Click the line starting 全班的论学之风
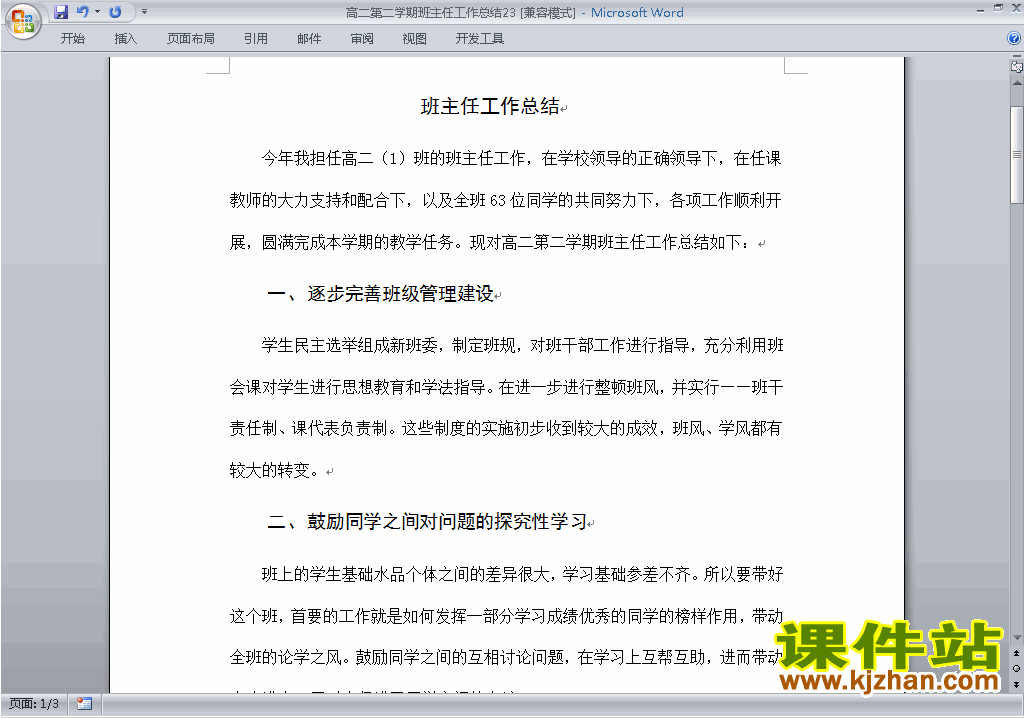This screenshot has width=1024, height=718. [506, 657]
